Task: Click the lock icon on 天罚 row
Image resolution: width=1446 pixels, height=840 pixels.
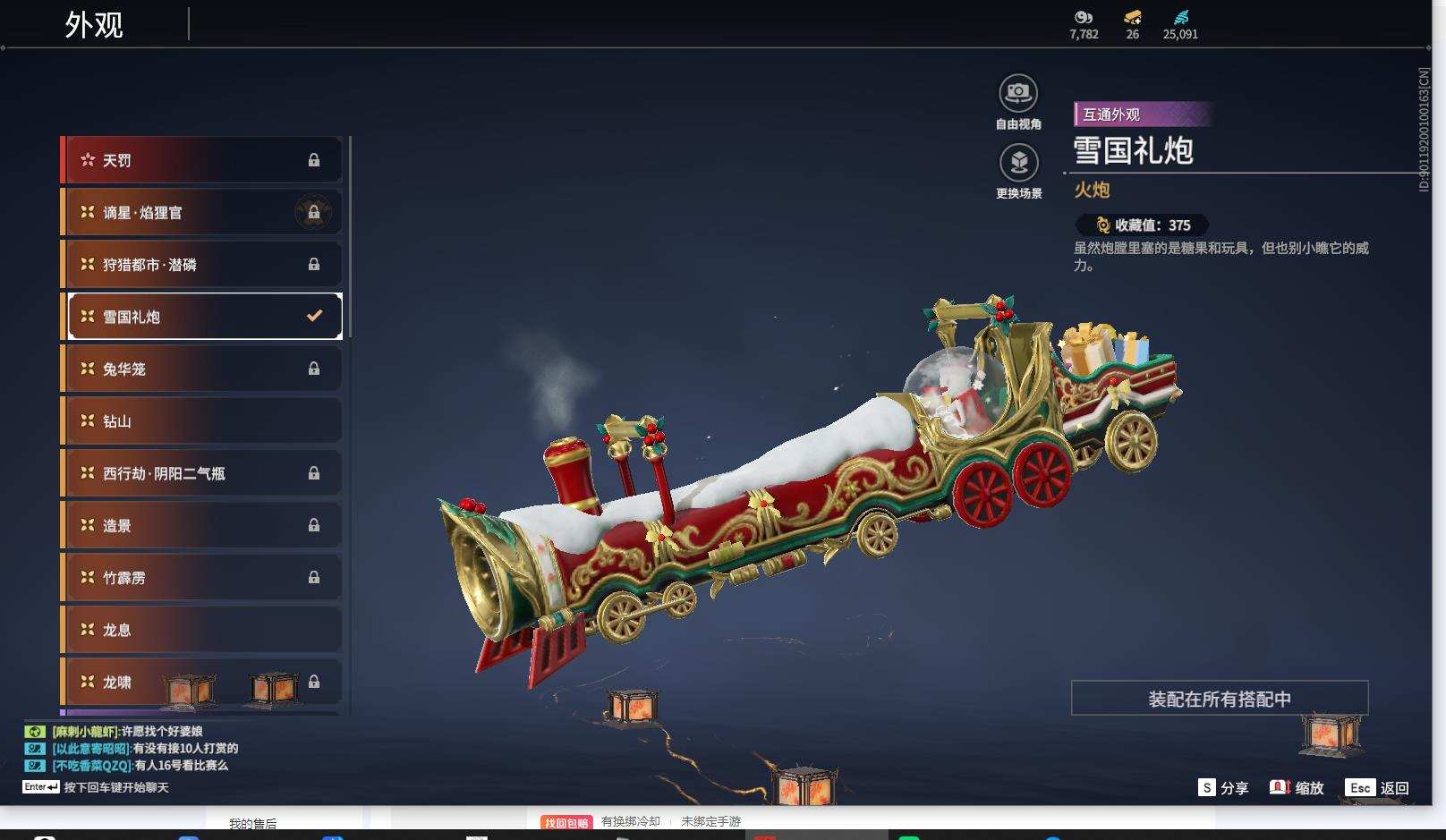Action: (x=314, y=160)
